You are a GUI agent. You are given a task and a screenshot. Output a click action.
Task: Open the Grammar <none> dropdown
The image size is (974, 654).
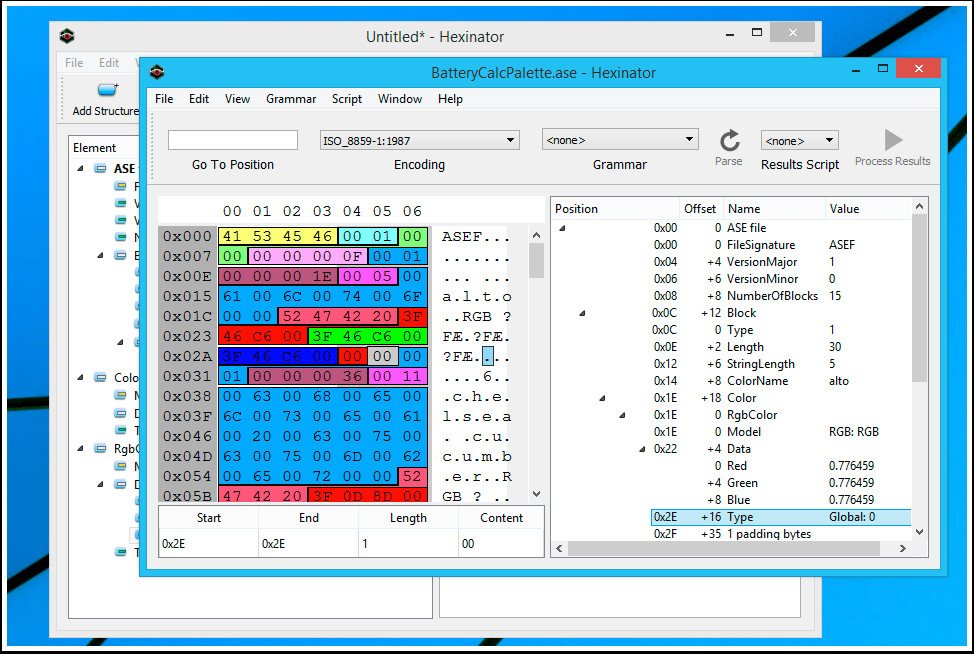pyautogui.click(x=620, y=140)
